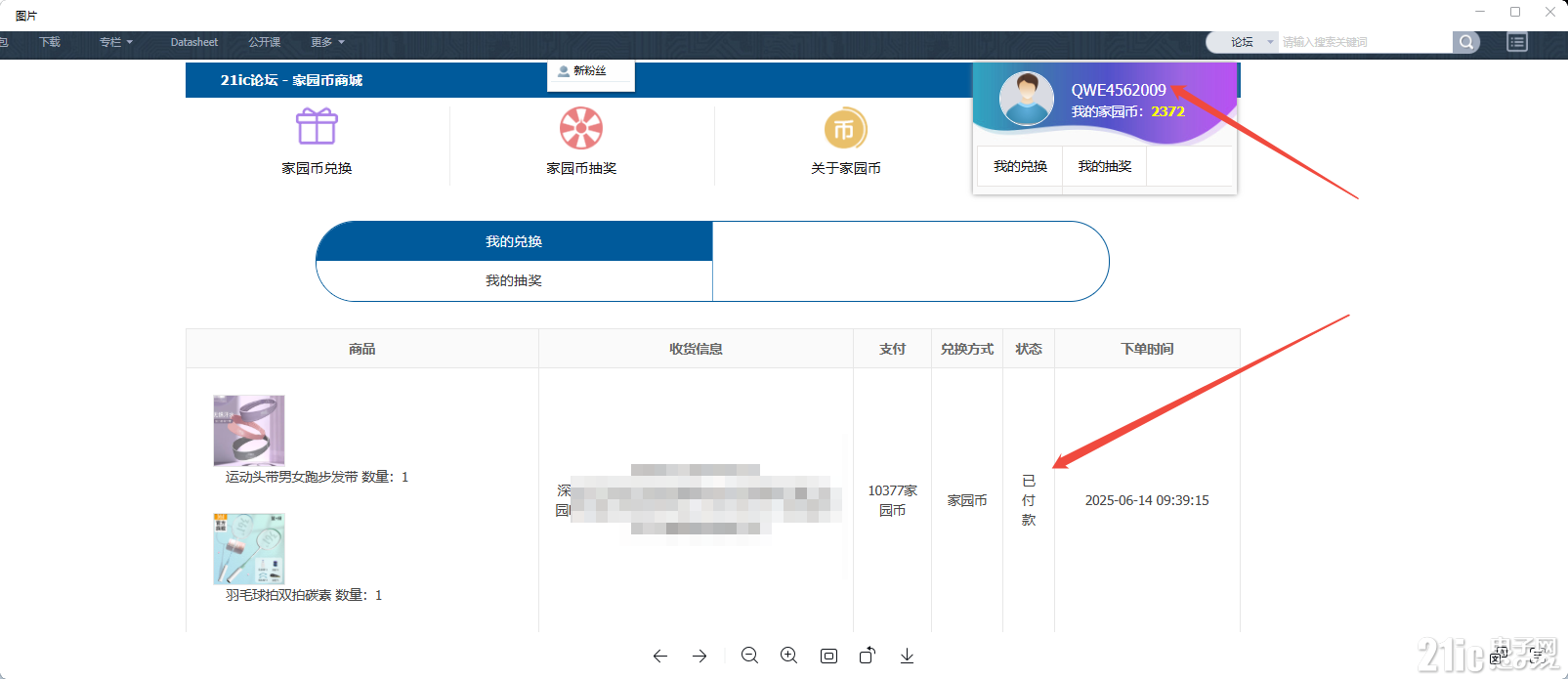Click the image translate icon at bottom right
1568x679 pixels.
click(1501, 654)
